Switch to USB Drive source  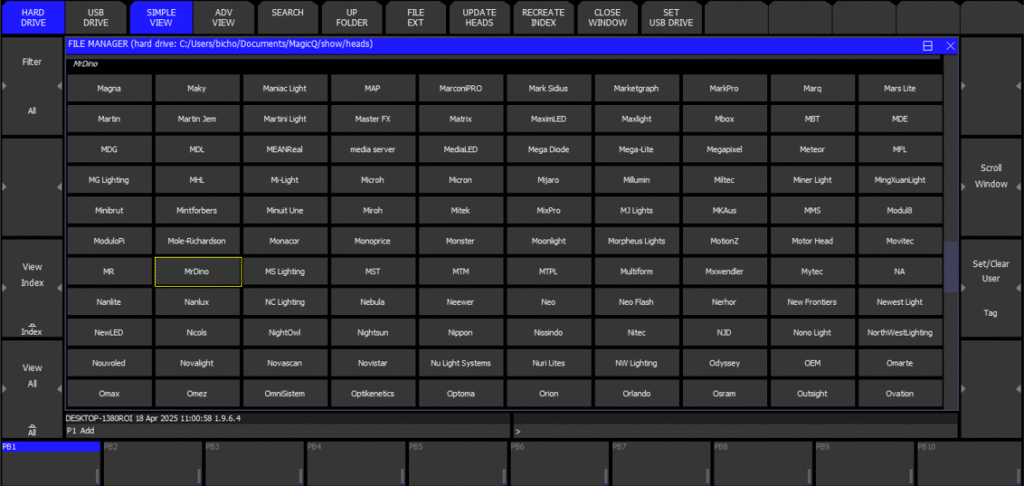[x=96, y=17]
